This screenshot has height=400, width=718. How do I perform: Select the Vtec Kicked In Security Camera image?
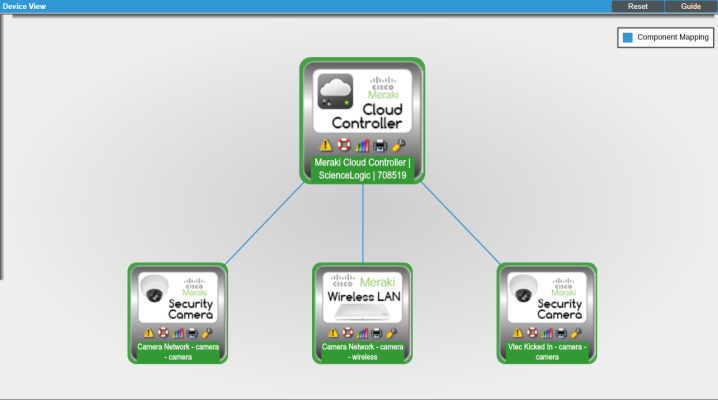click(547, 297)
